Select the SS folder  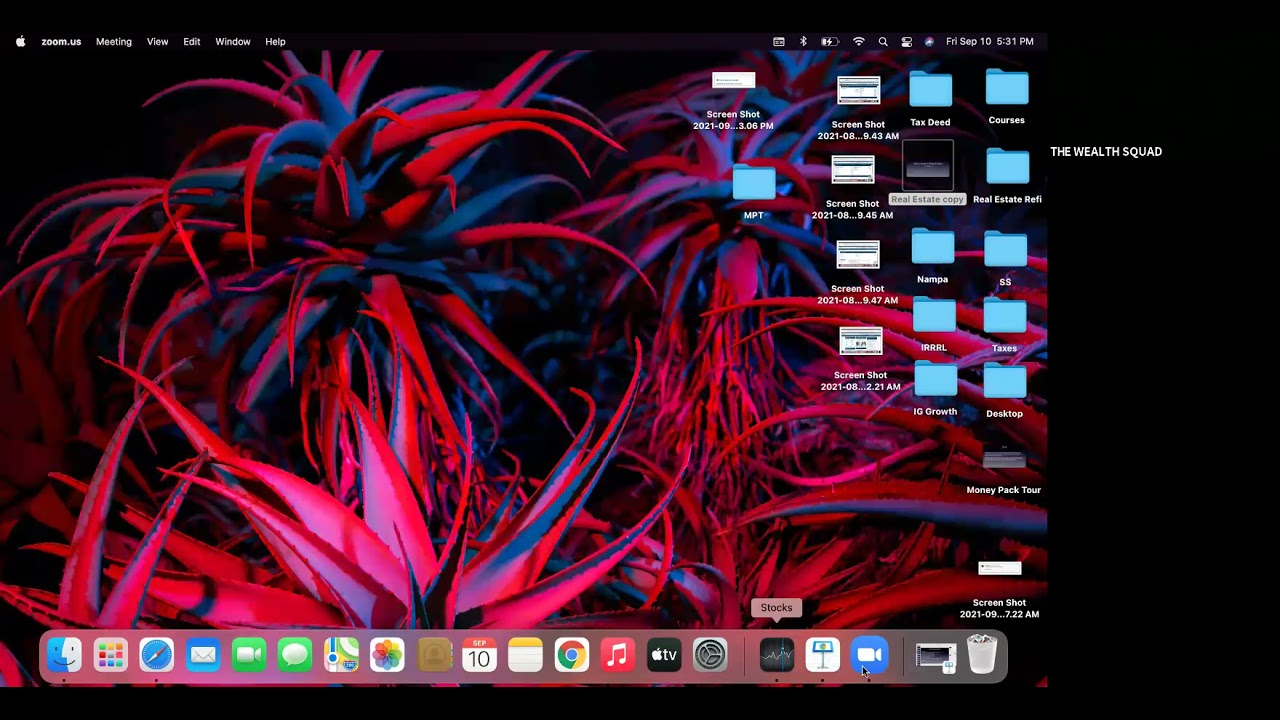[x=1005, y=259]
